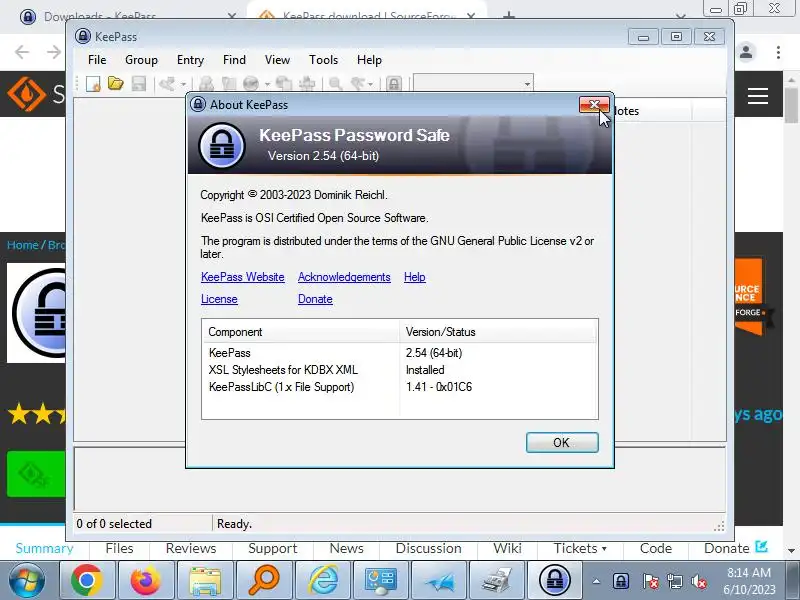Open a database using the folder toolbar icon
The image size is (800, 600).
pyautogui.click(x=116, y=84)
